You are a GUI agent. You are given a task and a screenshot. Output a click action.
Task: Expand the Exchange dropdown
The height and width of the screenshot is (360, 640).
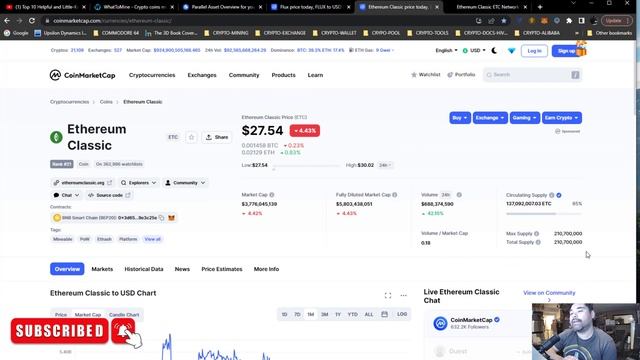[x=490, y=118]
